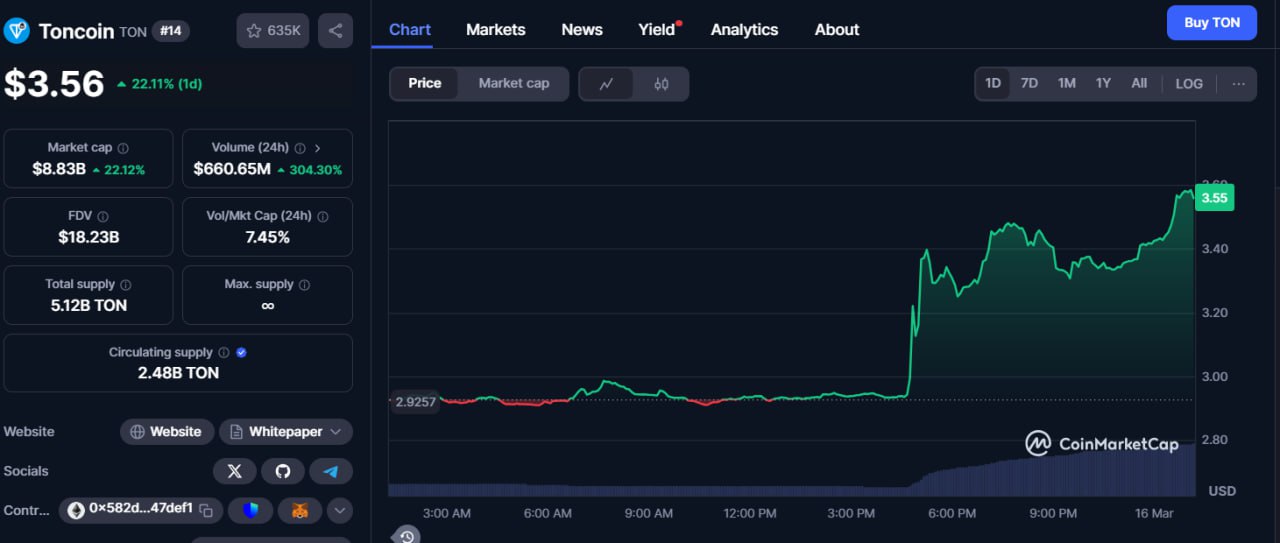Click the blue shield wallet icon
Image resolution: width=1280 pixels, height=543 pixels.
[250, 511]
